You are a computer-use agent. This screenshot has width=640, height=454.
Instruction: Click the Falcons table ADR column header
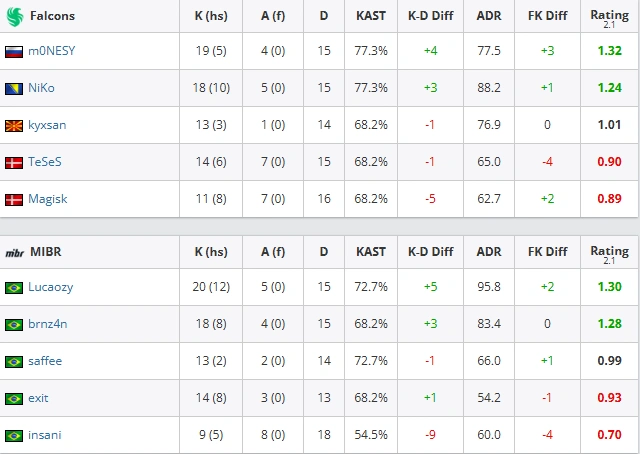coord(489,16)
